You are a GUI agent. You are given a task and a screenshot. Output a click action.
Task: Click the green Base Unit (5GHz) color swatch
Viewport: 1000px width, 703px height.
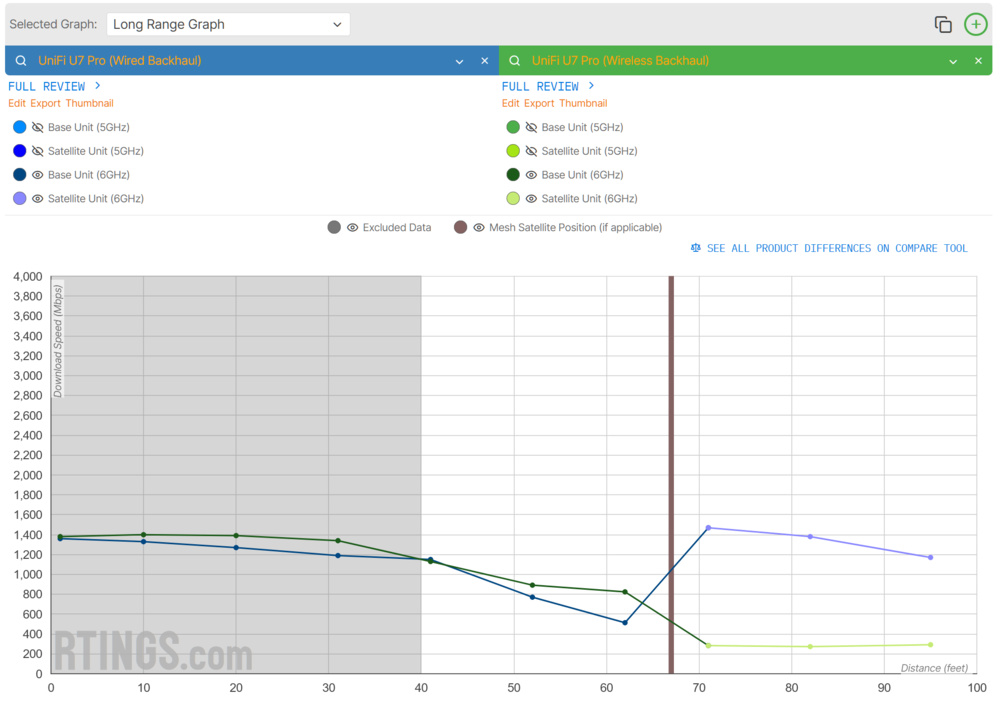pyautogui.click(x=513, y=127)
